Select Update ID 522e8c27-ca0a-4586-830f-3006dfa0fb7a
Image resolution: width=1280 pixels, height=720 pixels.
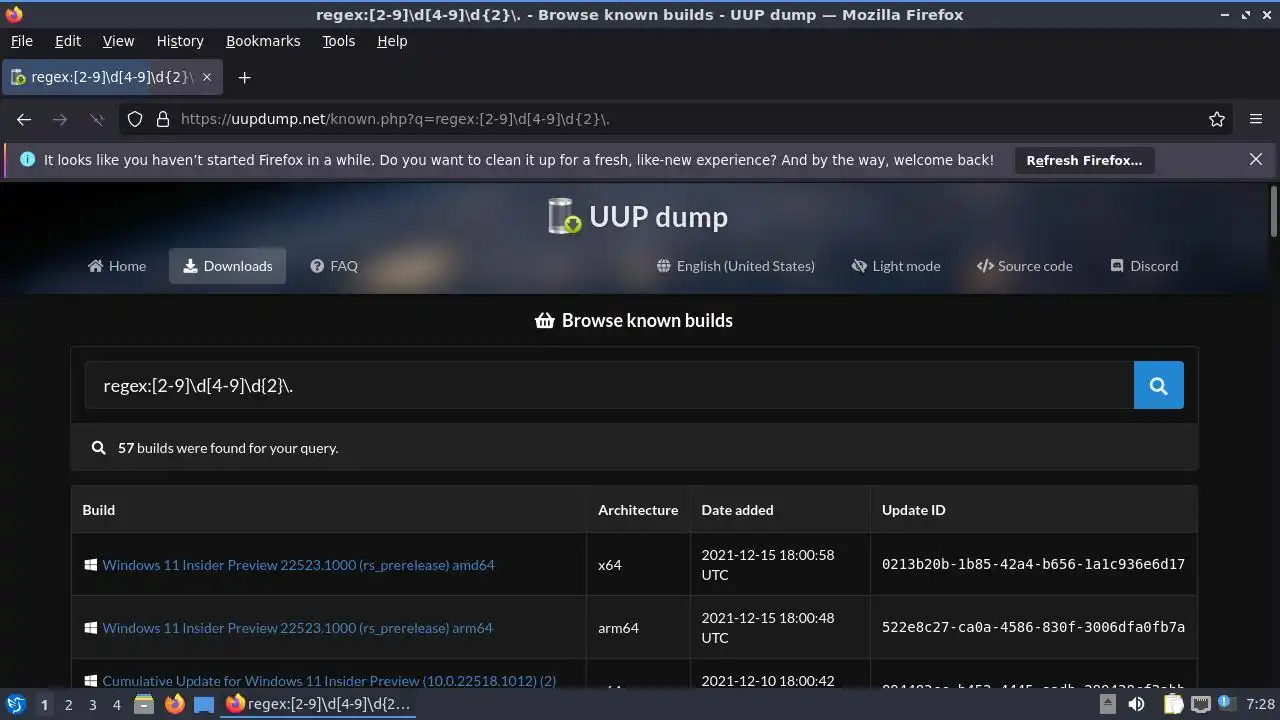click(x=1033, y=628)
